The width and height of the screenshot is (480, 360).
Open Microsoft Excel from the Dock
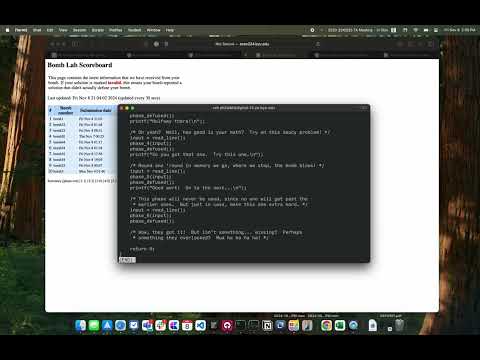[340, 325]
